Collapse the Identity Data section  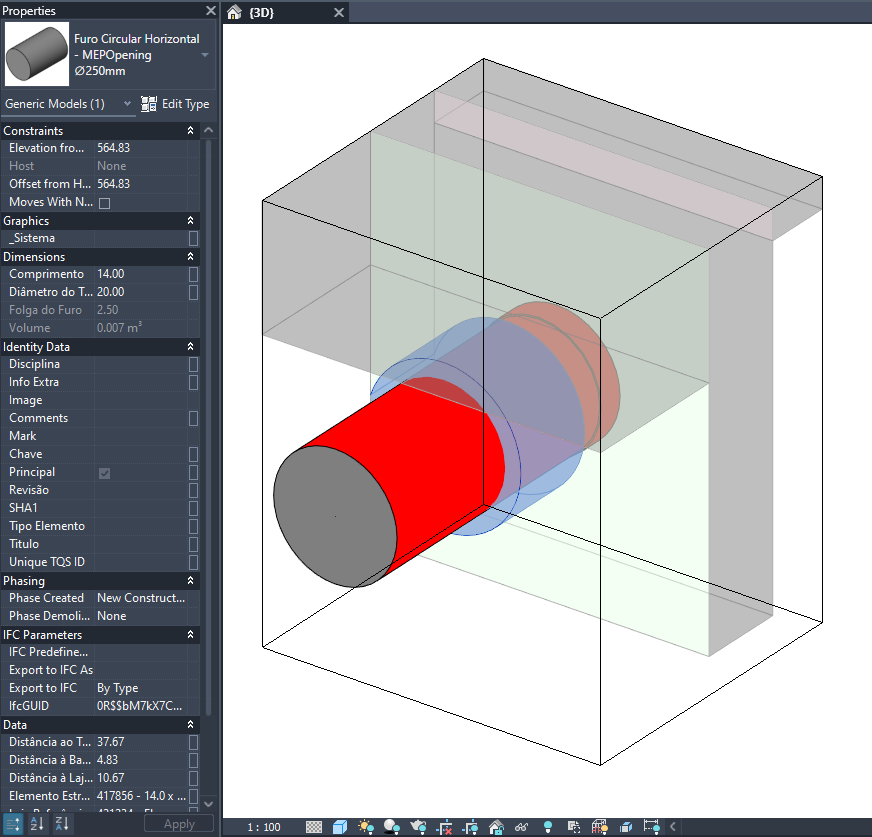(x=190, y=346)
